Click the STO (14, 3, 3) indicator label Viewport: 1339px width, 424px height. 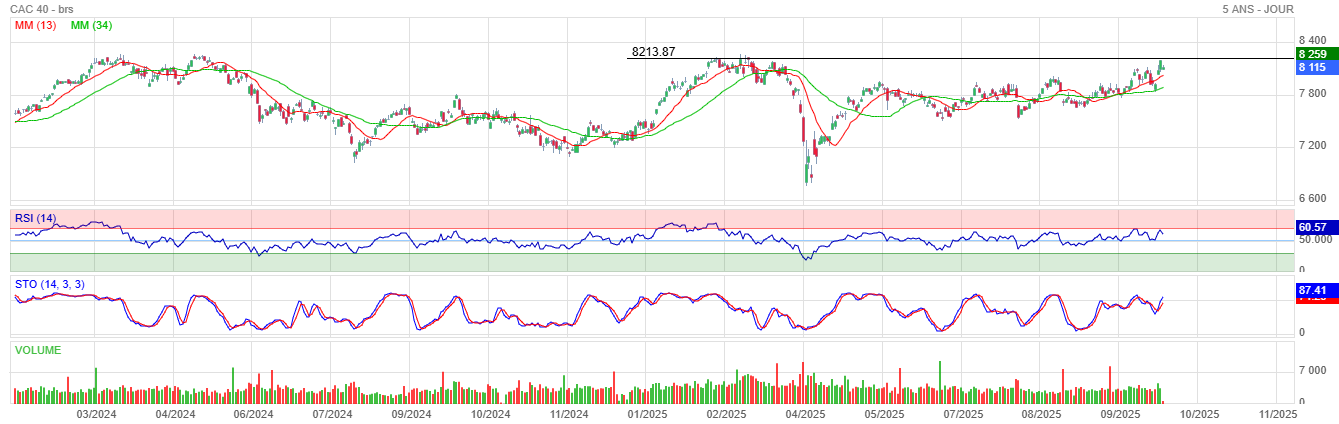point(49,284)
